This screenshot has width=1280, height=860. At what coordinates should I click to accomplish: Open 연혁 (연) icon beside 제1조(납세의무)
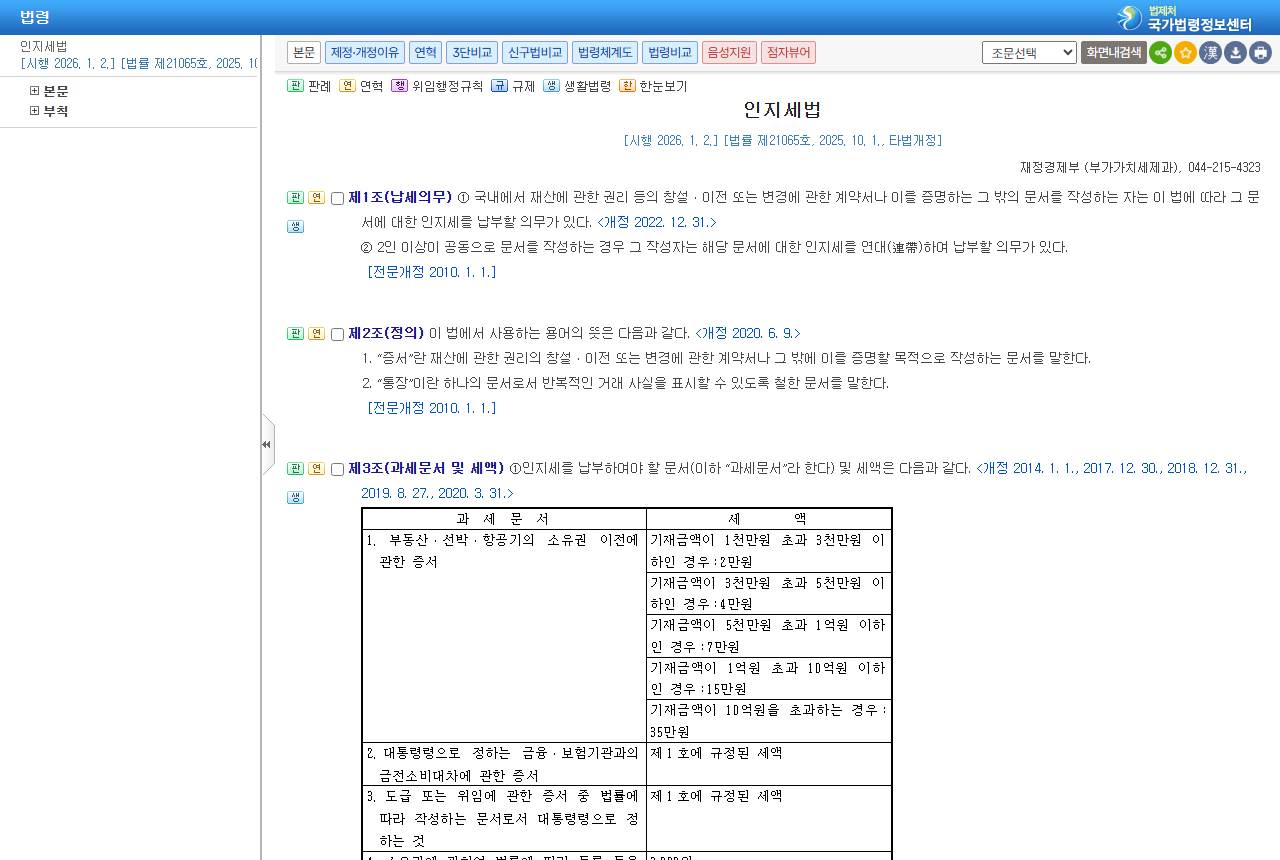coord(316,197)
